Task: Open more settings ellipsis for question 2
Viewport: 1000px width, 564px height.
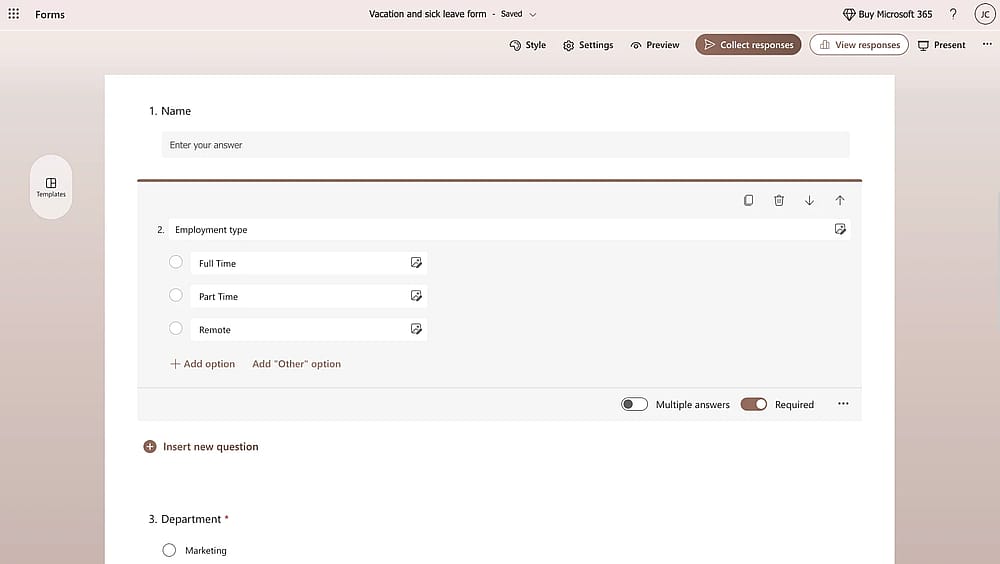Action: tap(843, 404)
